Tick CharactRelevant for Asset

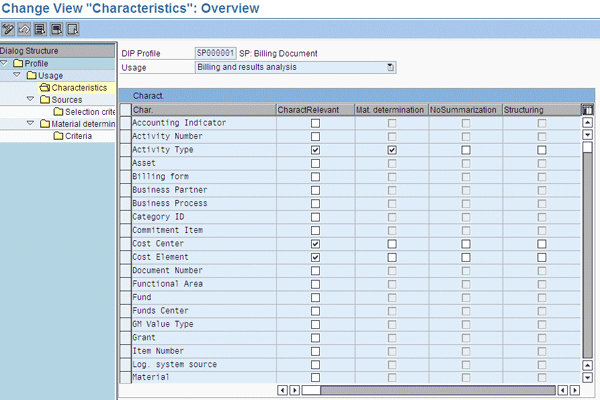pos(315,163)
